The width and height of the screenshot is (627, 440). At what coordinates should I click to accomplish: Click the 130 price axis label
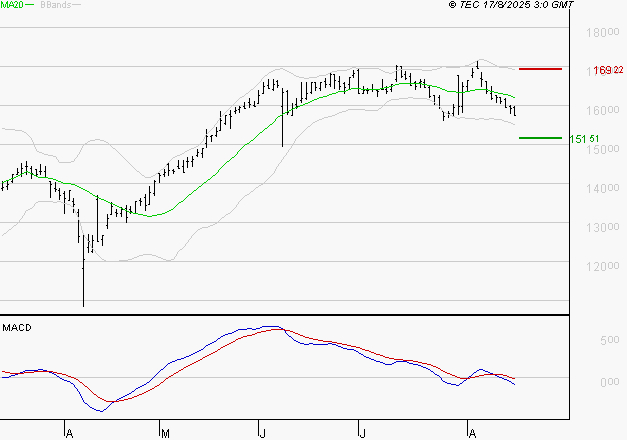(x=603, y=227)
